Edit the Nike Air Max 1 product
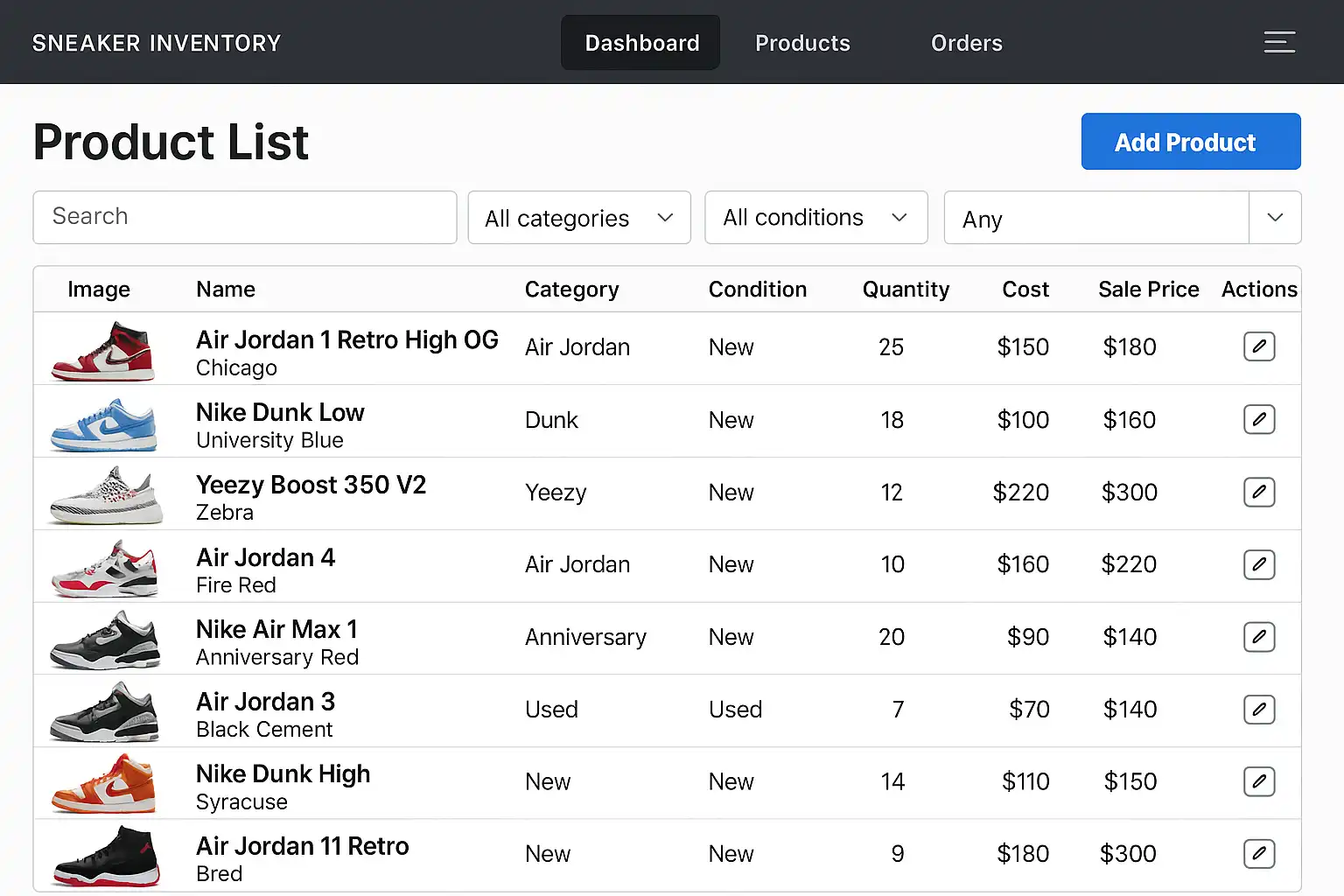This screenshot has height=896, width=1344. coord(1259,637)
